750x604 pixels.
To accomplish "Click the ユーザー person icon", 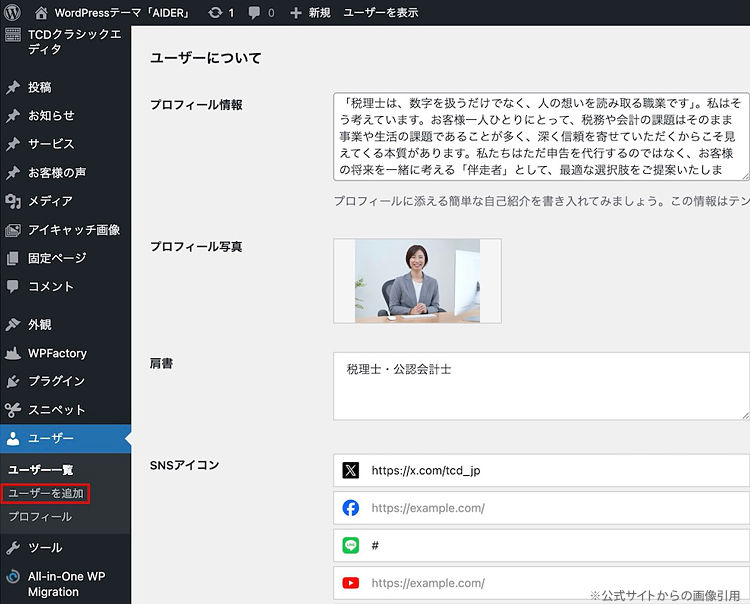I will point(13,439).
